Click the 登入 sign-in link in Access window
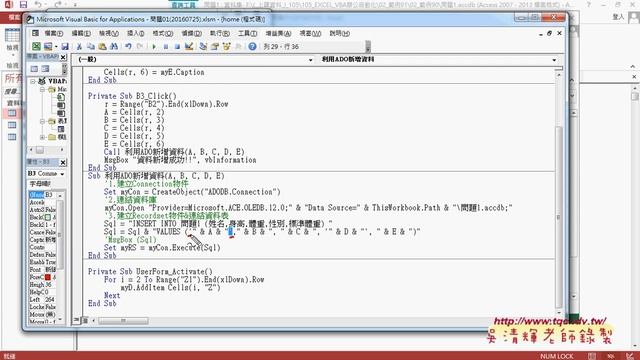This screenshot has height=360, width=640. click(x=619, y=17)
